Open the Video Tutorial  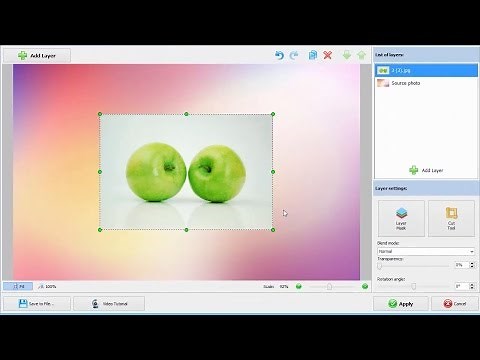pos(109,304)
